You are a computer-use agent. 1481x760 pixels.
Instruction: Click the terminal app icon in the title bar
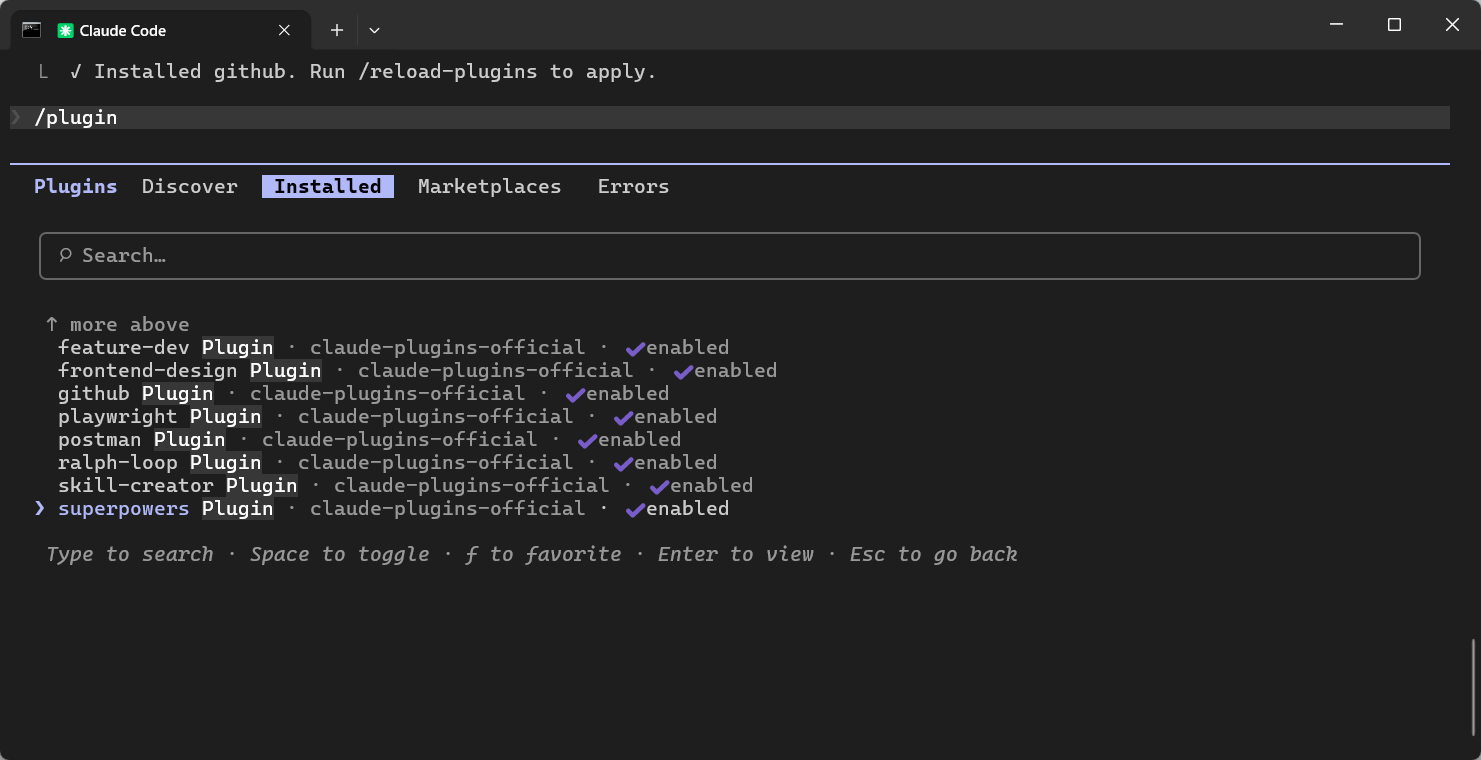[x=31, y=30]
